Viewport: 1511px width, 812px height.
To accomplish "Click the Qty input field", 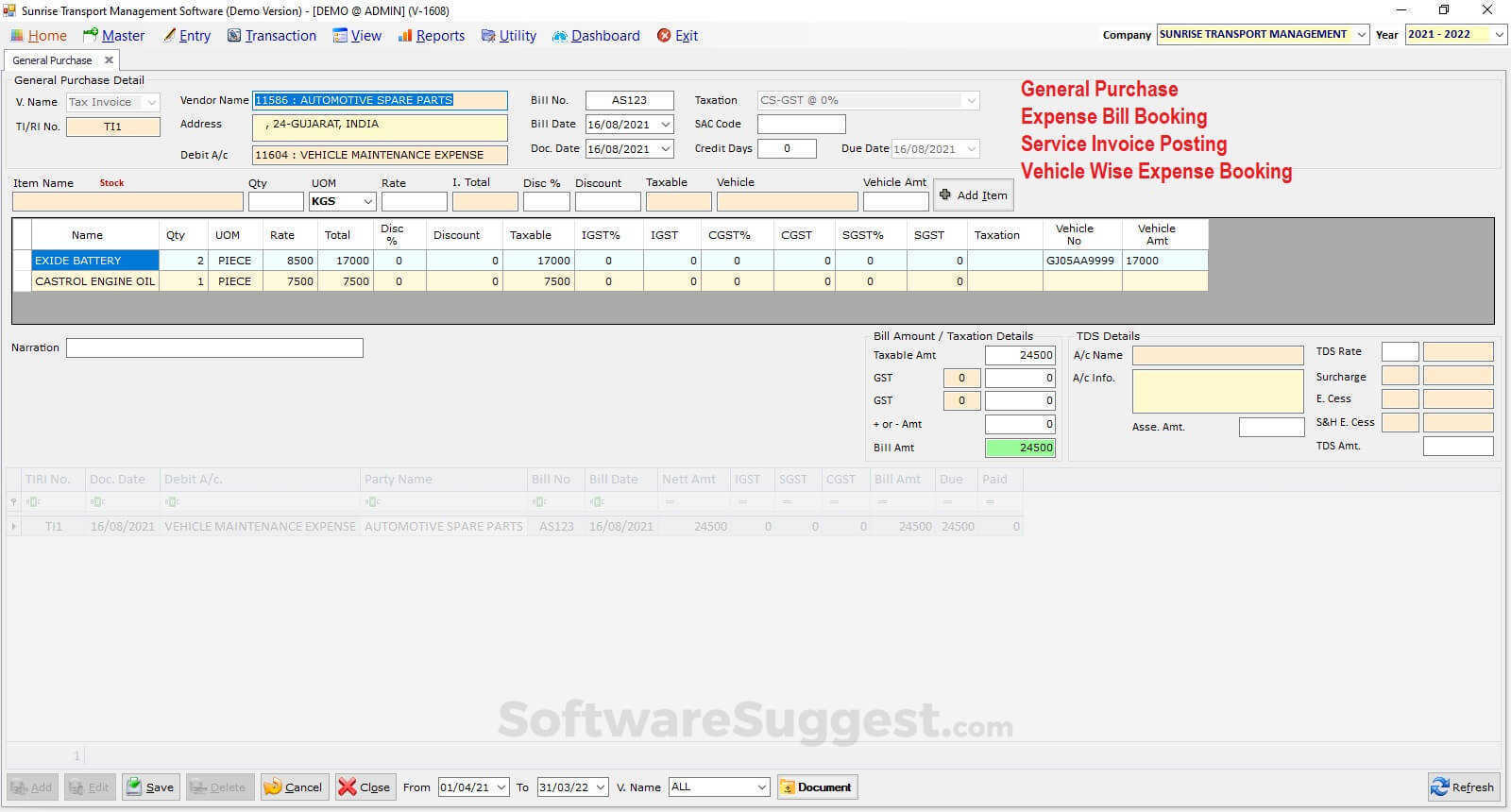I will click(x=276, y=201).
